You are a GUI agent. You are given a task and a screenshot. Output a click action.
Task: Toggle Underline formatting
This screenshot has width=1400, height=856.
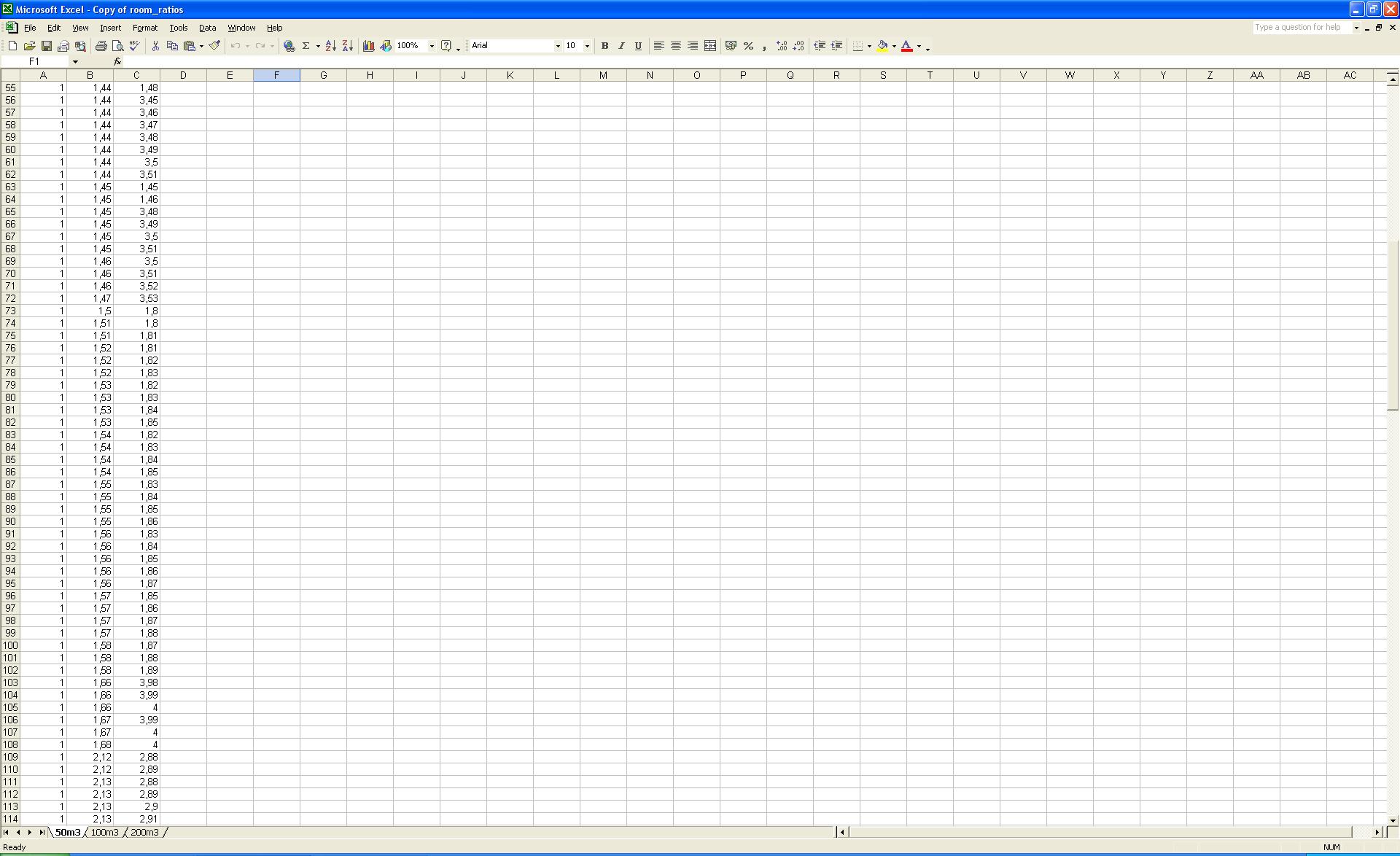pos(638,46)
